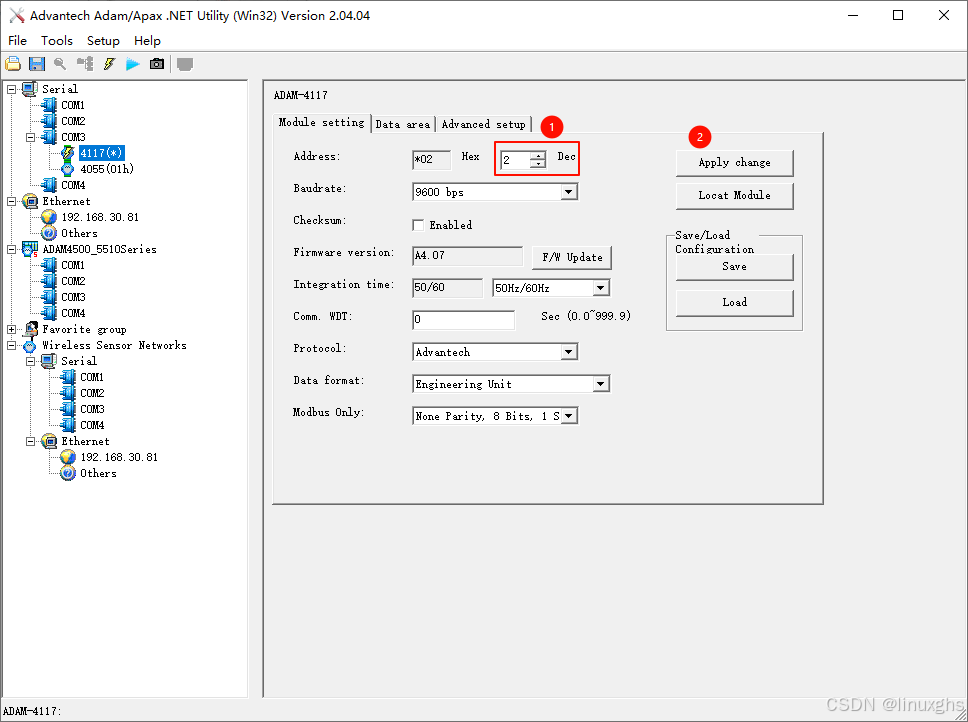This screenshot has width=968, height=722.
Task: Click the Comm. WDT input field
Action: [x=463, y=320]
